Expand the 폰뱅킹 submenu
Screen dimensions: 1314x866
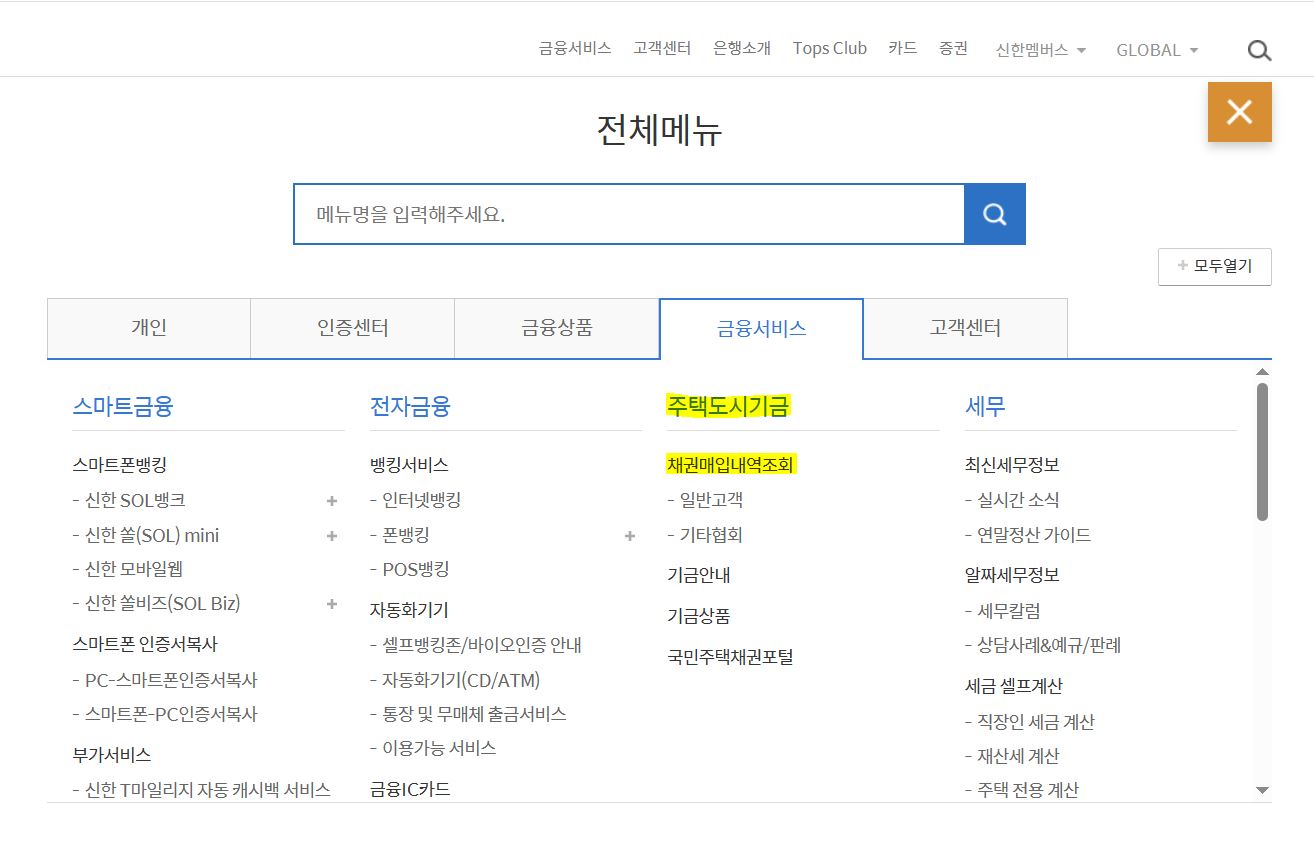tap(629, 536)
